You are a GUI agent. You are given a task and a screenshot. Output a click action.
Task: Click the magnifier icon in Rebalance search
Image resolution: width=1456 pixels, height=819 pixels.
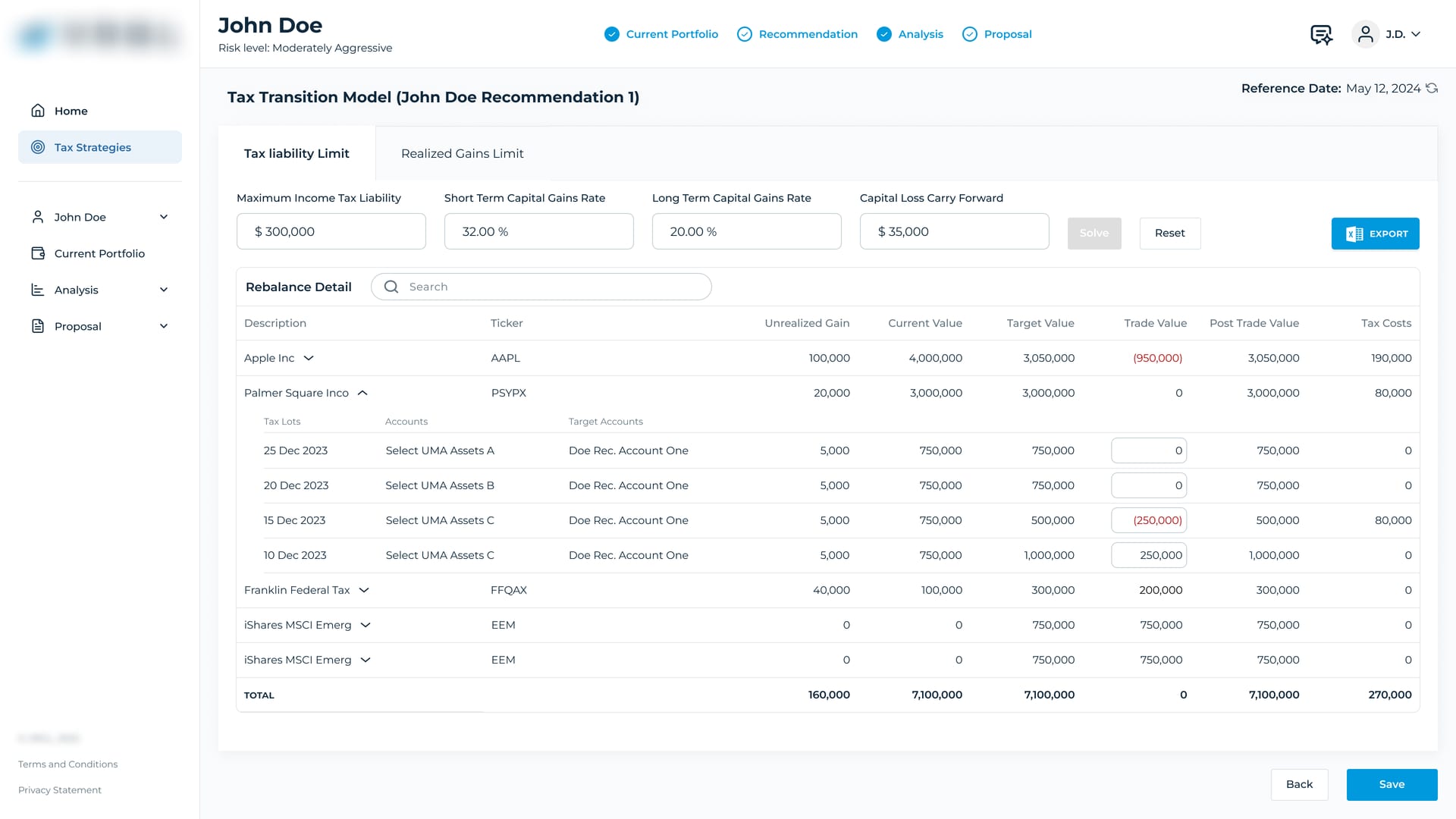coord(391,287)
